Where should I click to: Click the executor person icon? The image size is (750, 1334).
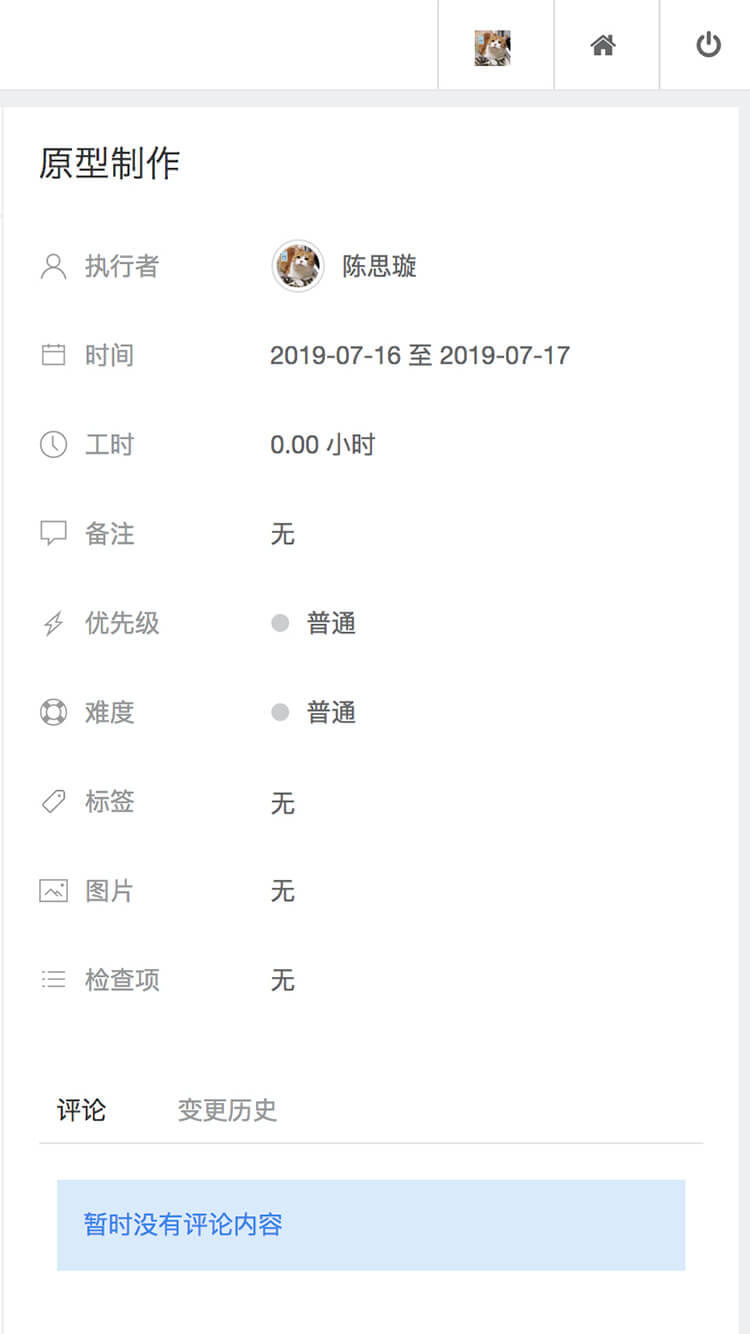[53, 267]
